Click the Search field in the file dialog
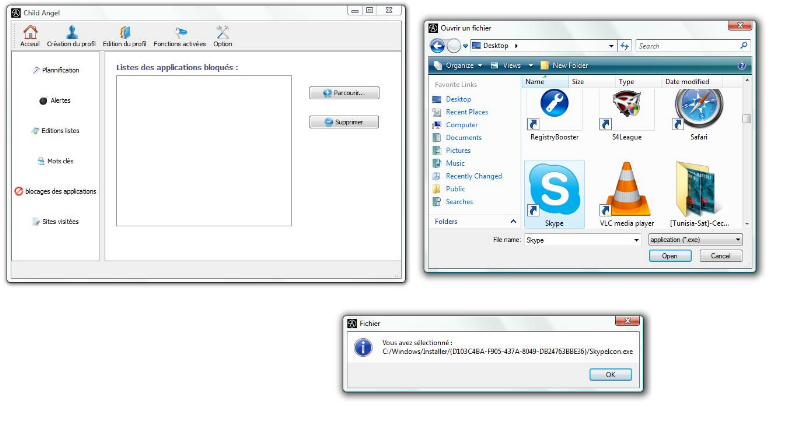This screenshot has height=437, width=800. 688,46
